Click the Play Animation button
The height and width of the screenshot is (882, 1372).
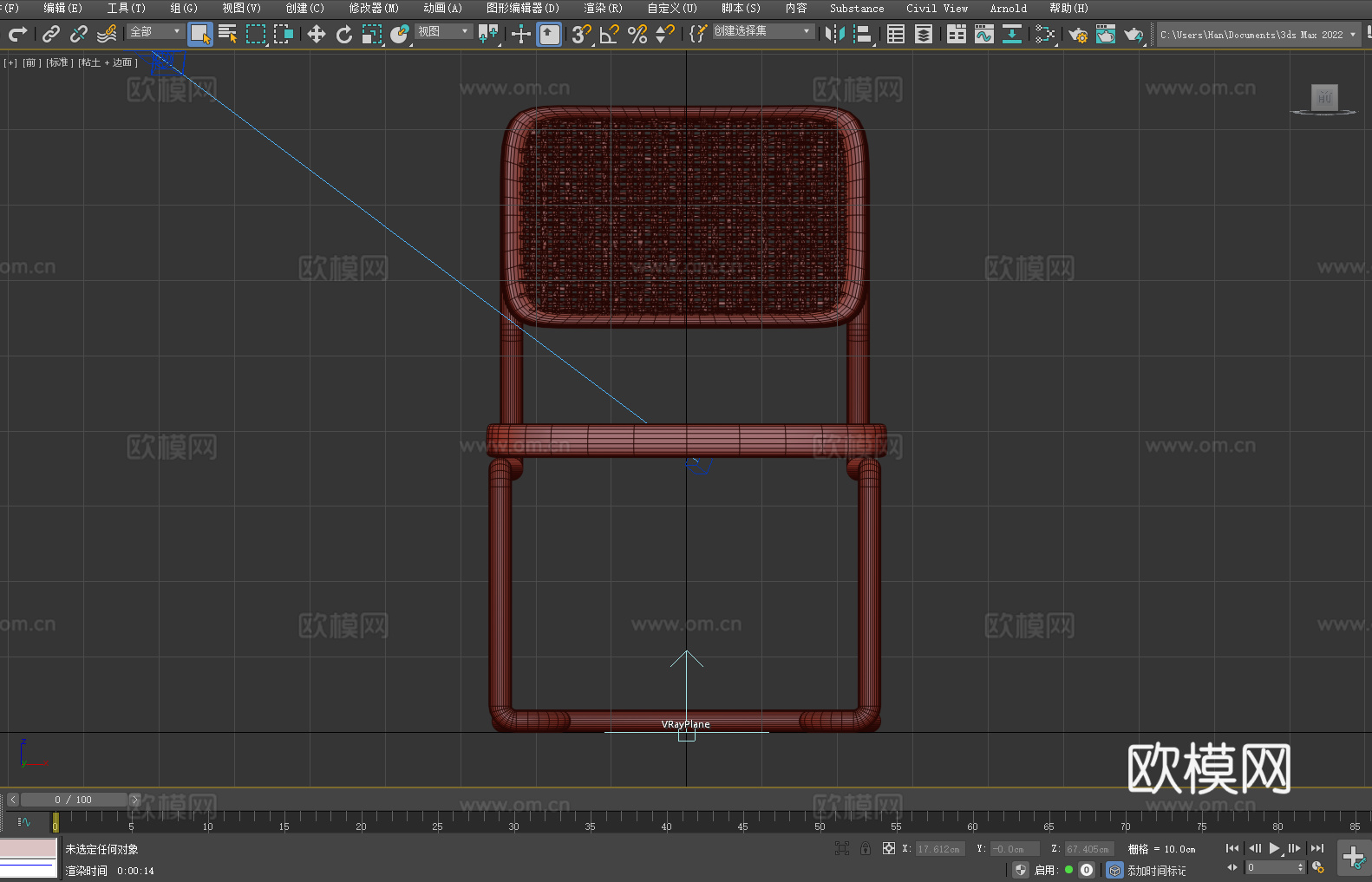pyautogui.click(x=1274, y=848)
